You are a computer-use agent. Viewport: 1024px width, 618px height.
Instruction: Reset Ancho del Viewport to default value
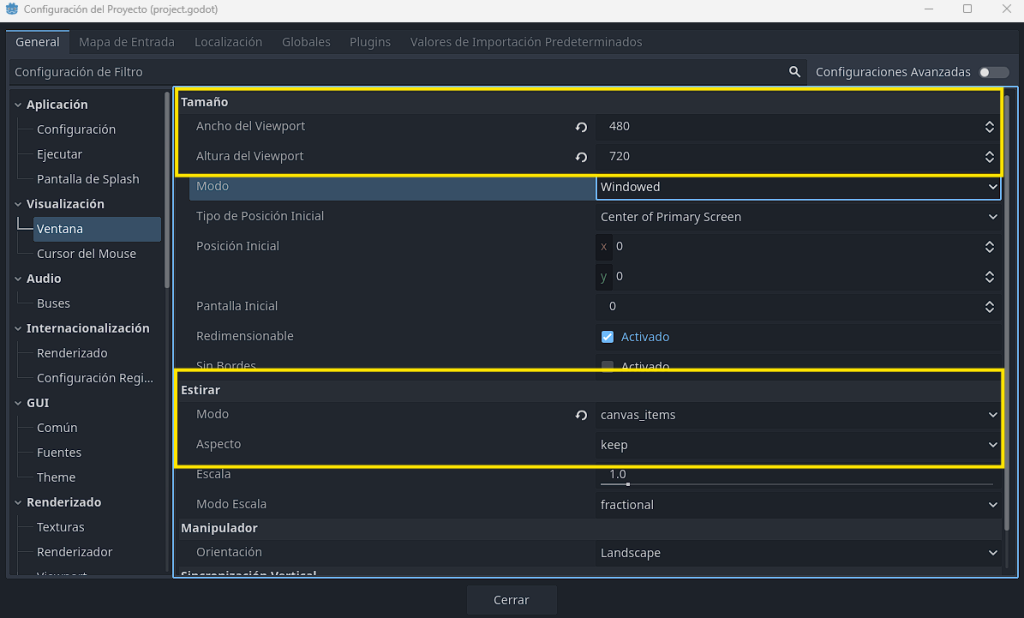(581, 127)
